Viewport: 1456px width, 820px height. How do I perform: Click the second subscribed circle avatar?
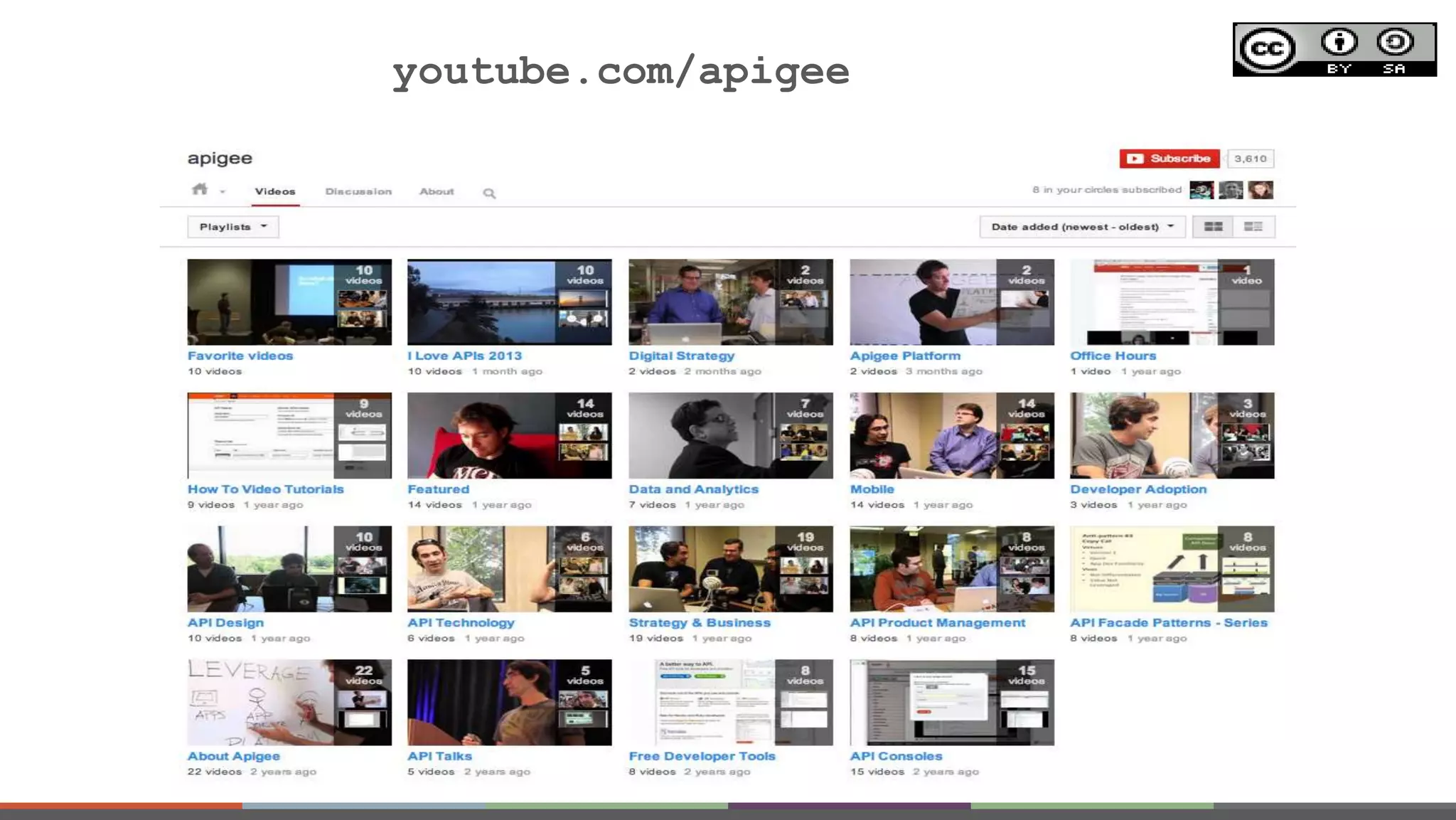(x=1231, y=190)
